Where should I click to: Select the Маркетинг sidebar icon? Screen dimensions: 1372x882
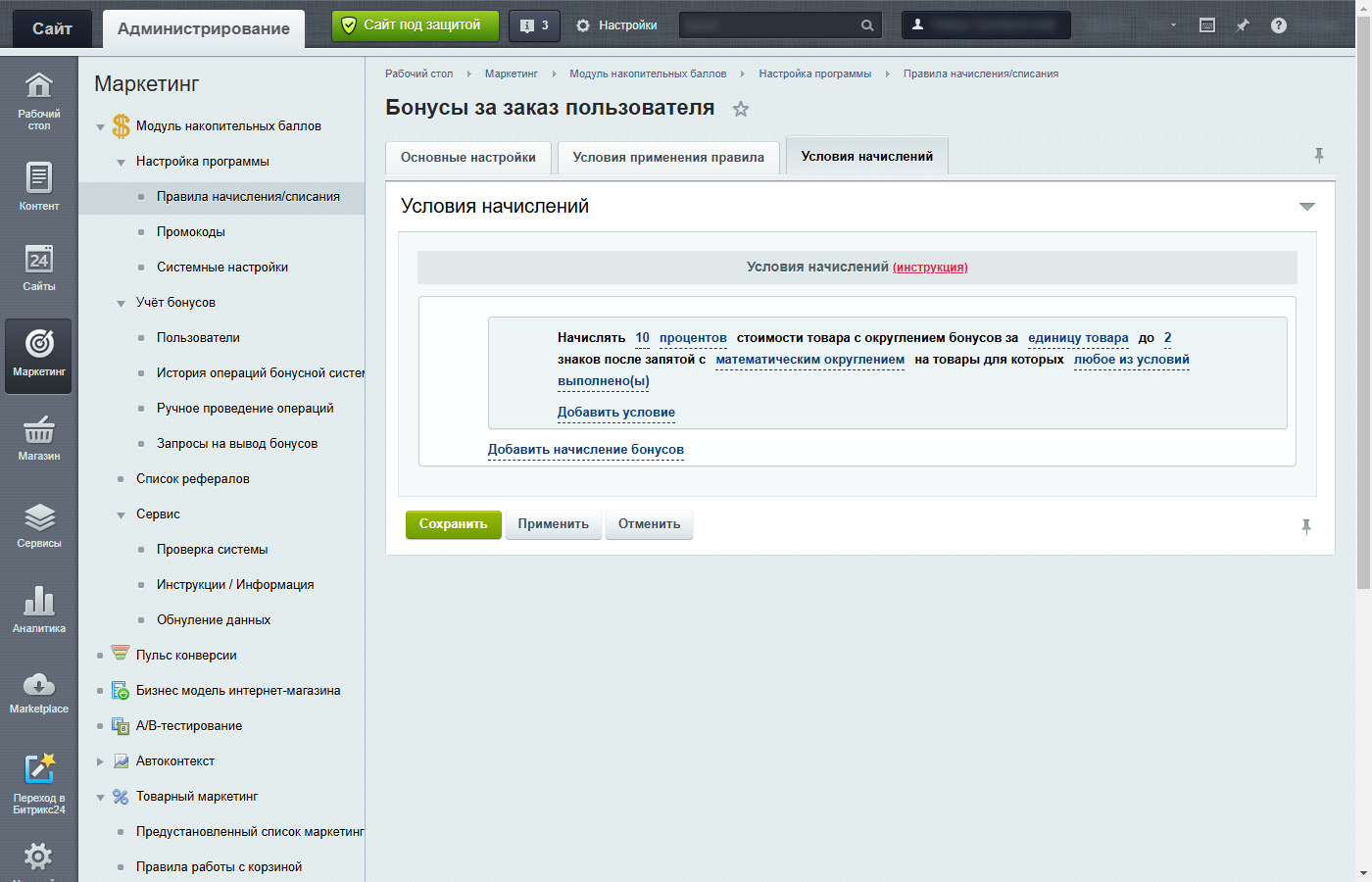point(38,356)
